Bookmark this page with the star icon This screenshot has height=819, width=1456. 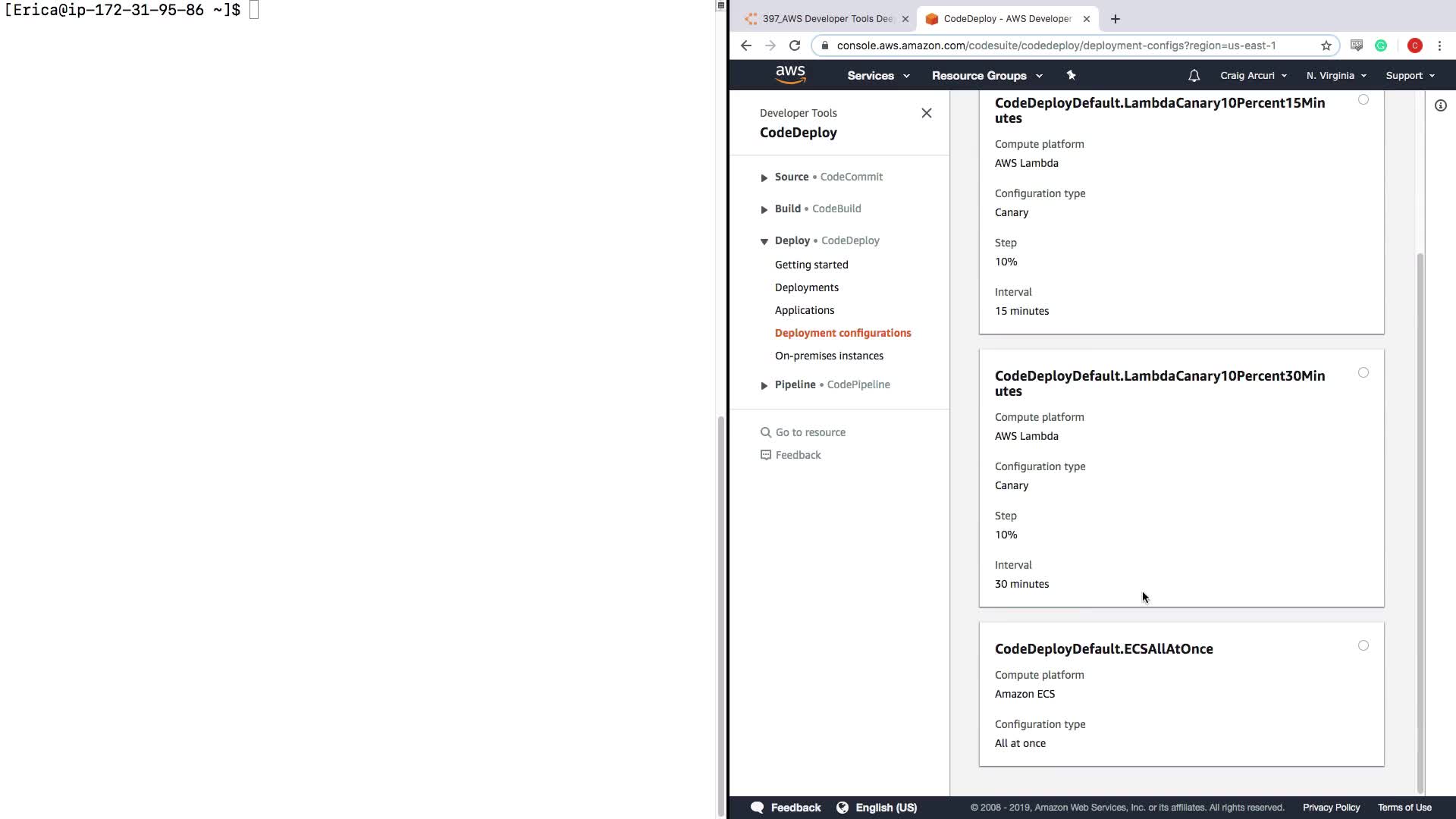(x=1326, y=45)
